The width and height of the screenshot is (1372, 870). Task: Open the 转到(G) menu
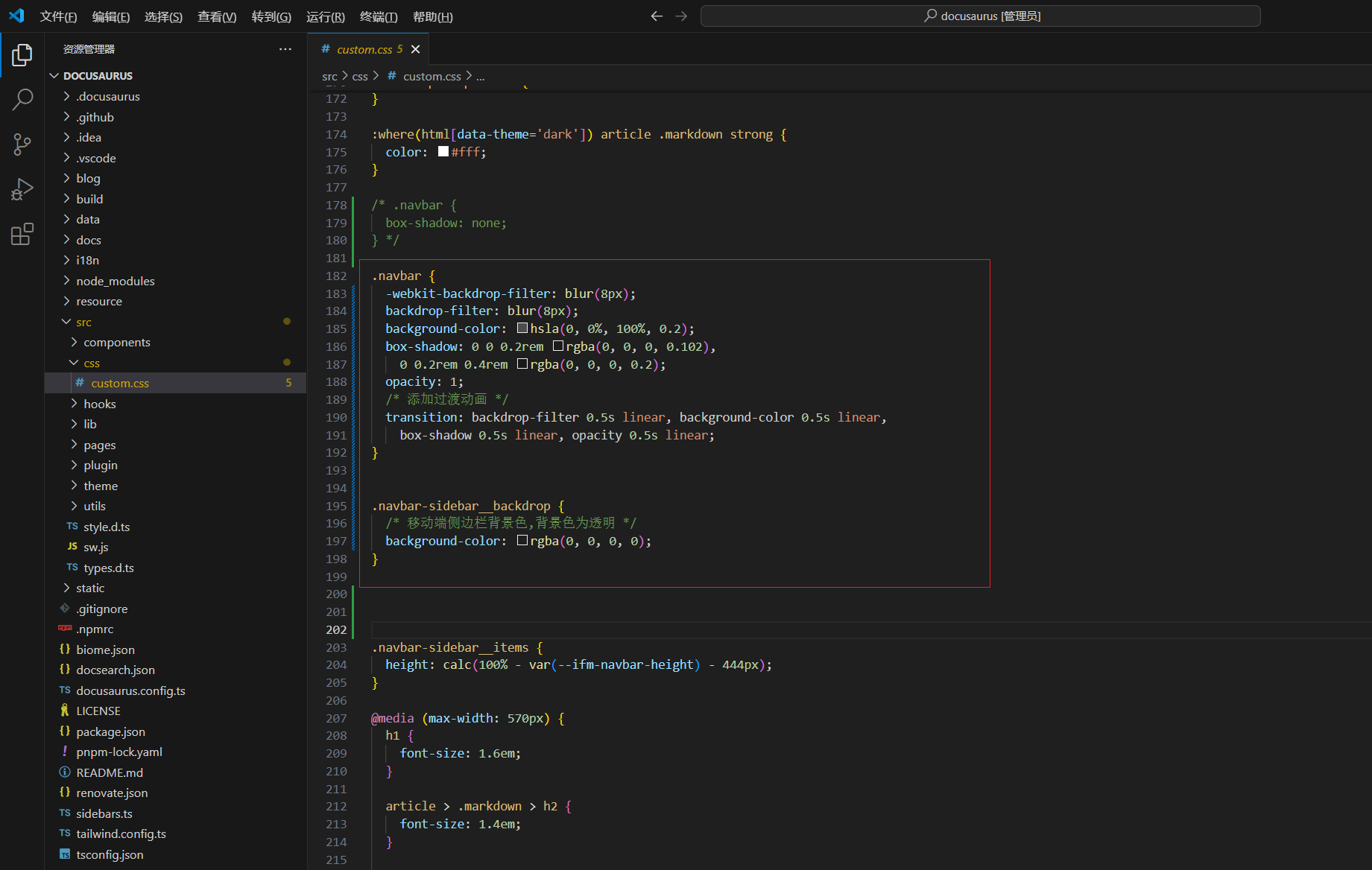click(271, 16)
